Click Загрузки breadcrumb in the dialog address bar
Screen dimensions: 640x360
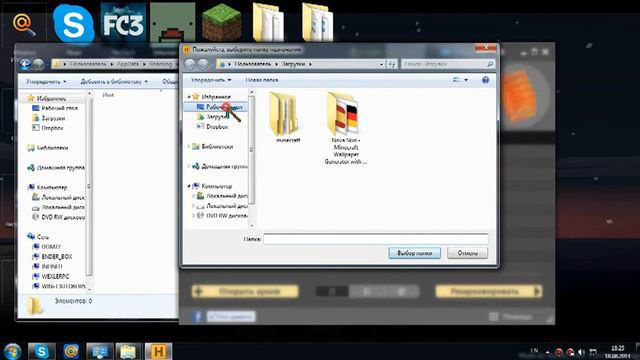(x=293, y=64)
